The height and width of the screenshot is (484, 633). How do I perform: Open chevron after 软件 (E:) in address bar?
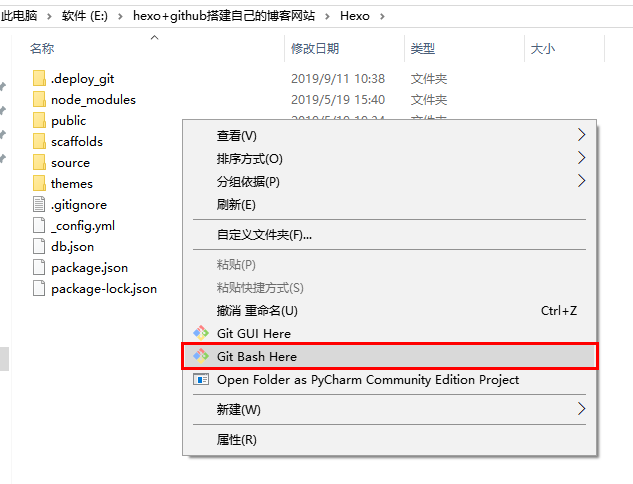[120, 16]
